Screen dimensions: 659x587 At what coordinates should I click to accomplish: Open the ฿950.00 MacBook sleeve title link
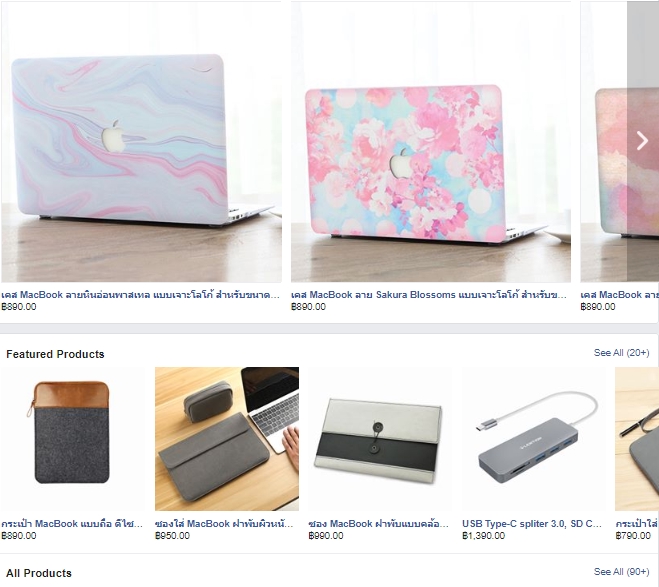[224, 524]
